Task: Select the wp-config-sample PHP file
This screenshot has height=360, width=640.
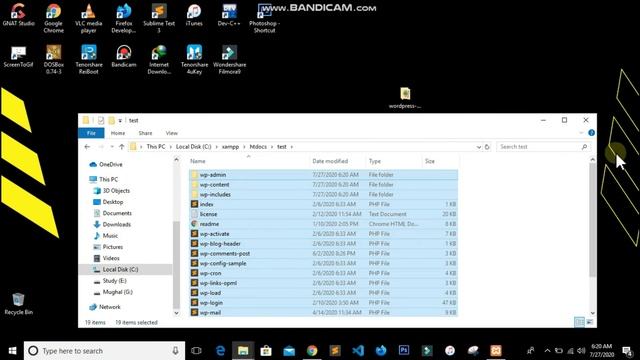Action: tap(323, 263)
